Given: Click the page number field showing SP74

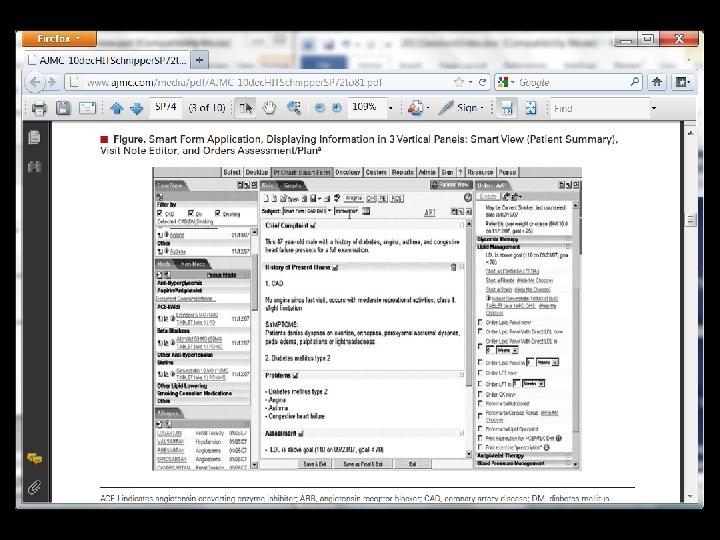Looking at the screenshot, I should tap(166, 107).
